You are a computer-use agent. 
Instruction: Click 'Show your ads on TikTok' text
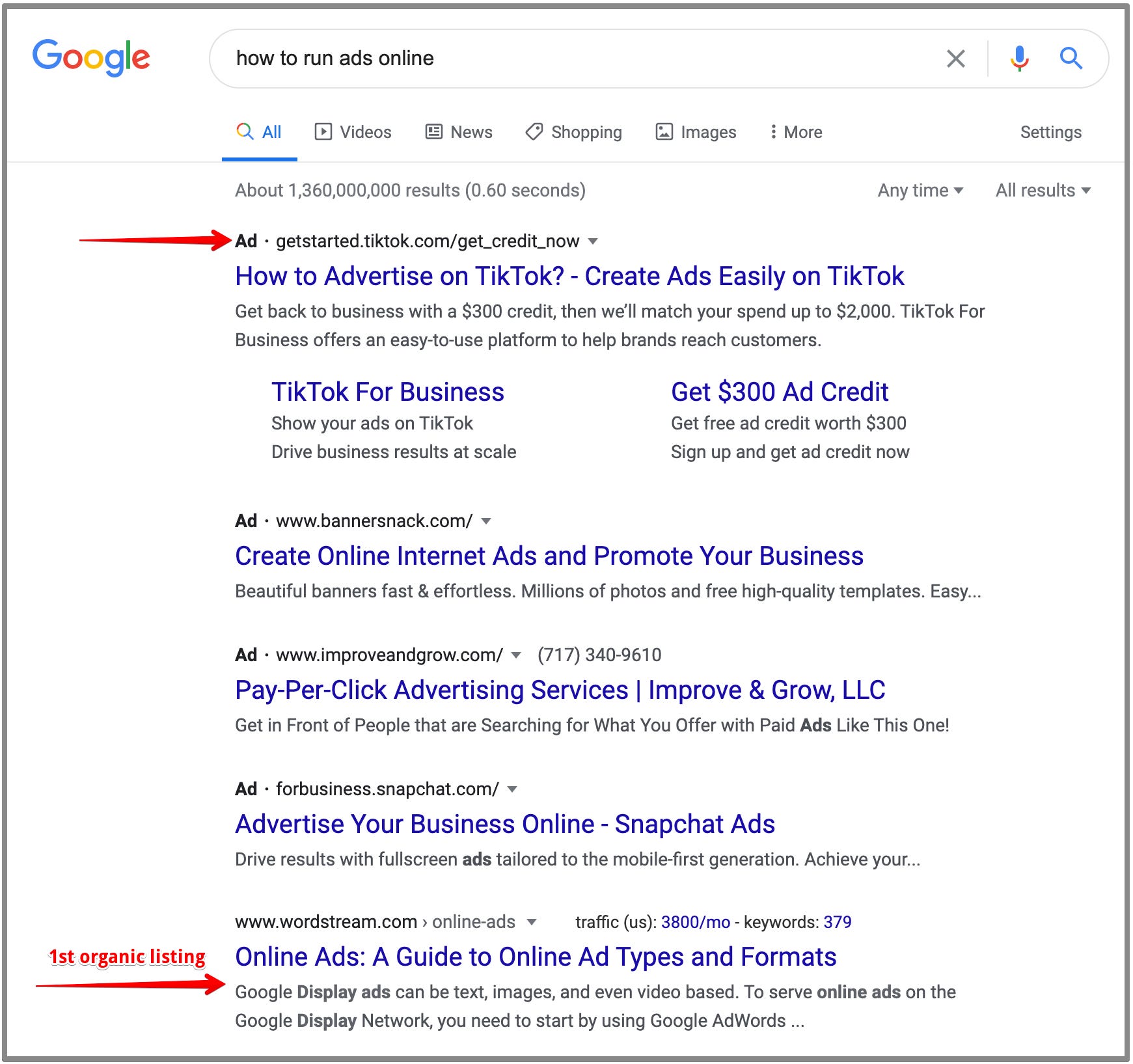point(372,423)
